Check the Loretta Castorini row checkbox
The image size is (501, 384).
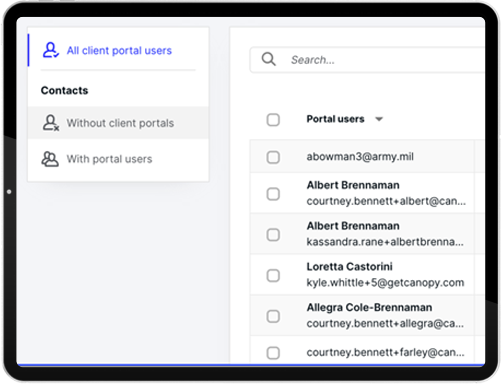273,275
